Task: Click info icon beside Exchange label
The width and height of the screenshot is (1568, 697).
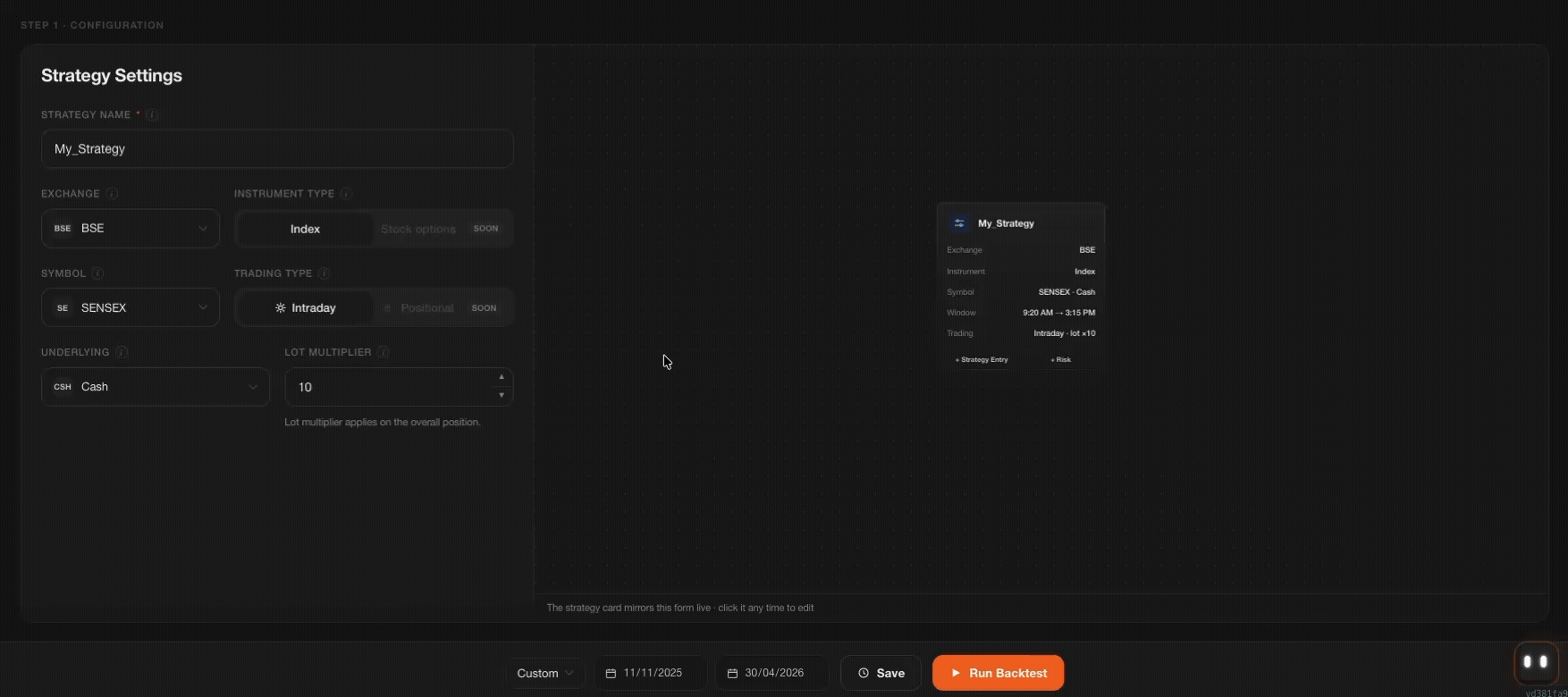Action: click(112, 194)
